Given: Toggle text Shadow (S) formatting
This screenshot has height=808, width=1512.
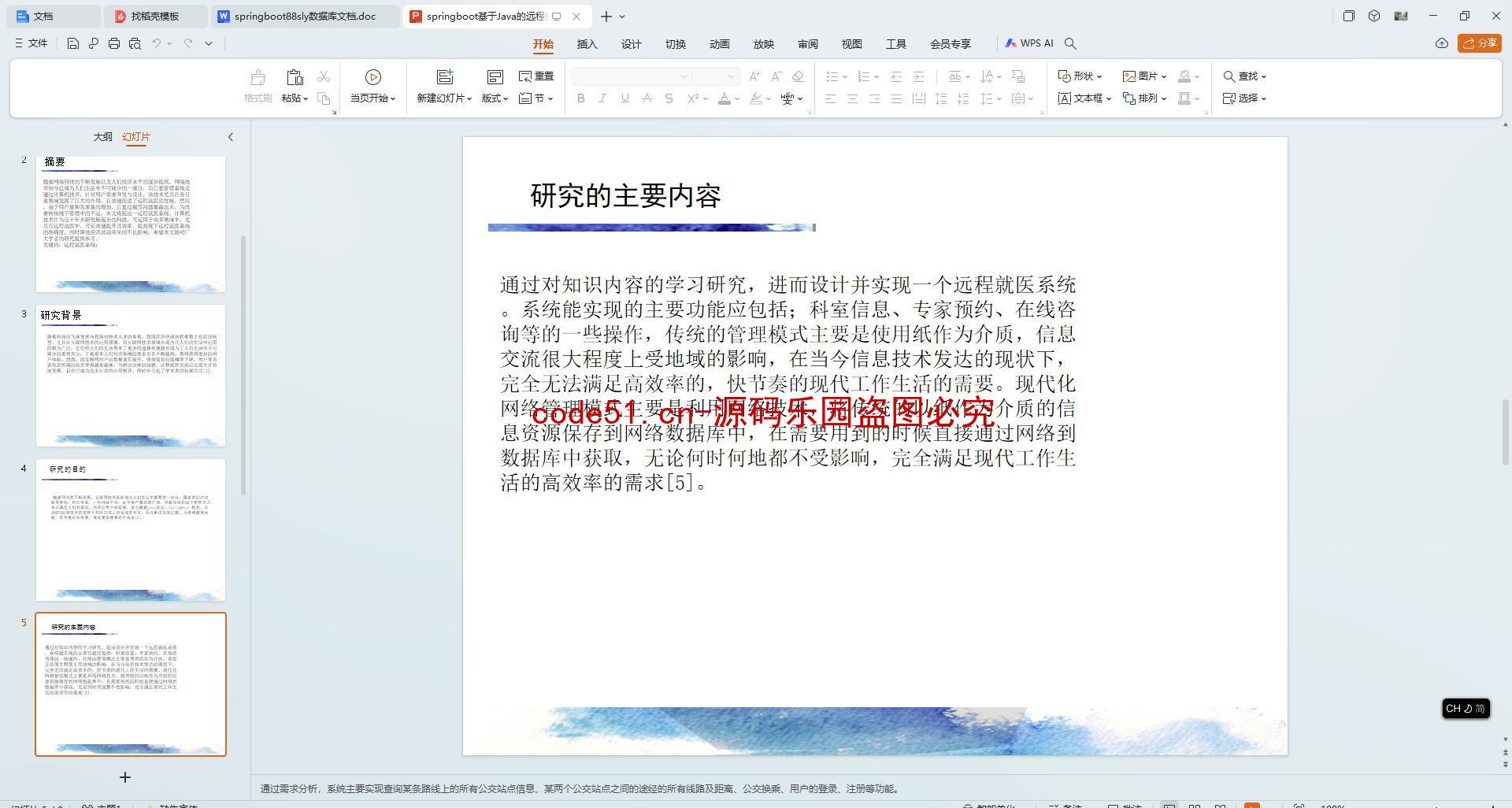Looking at the screenshot, I should point(669,98).
